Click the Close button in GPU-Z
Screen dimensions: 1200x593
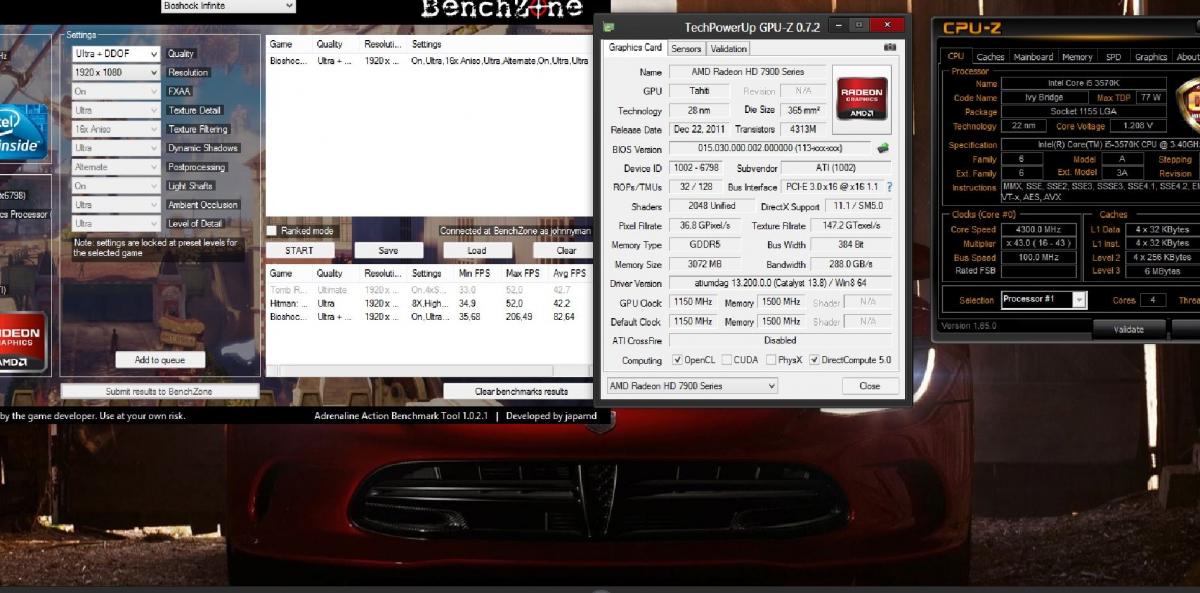869,386
